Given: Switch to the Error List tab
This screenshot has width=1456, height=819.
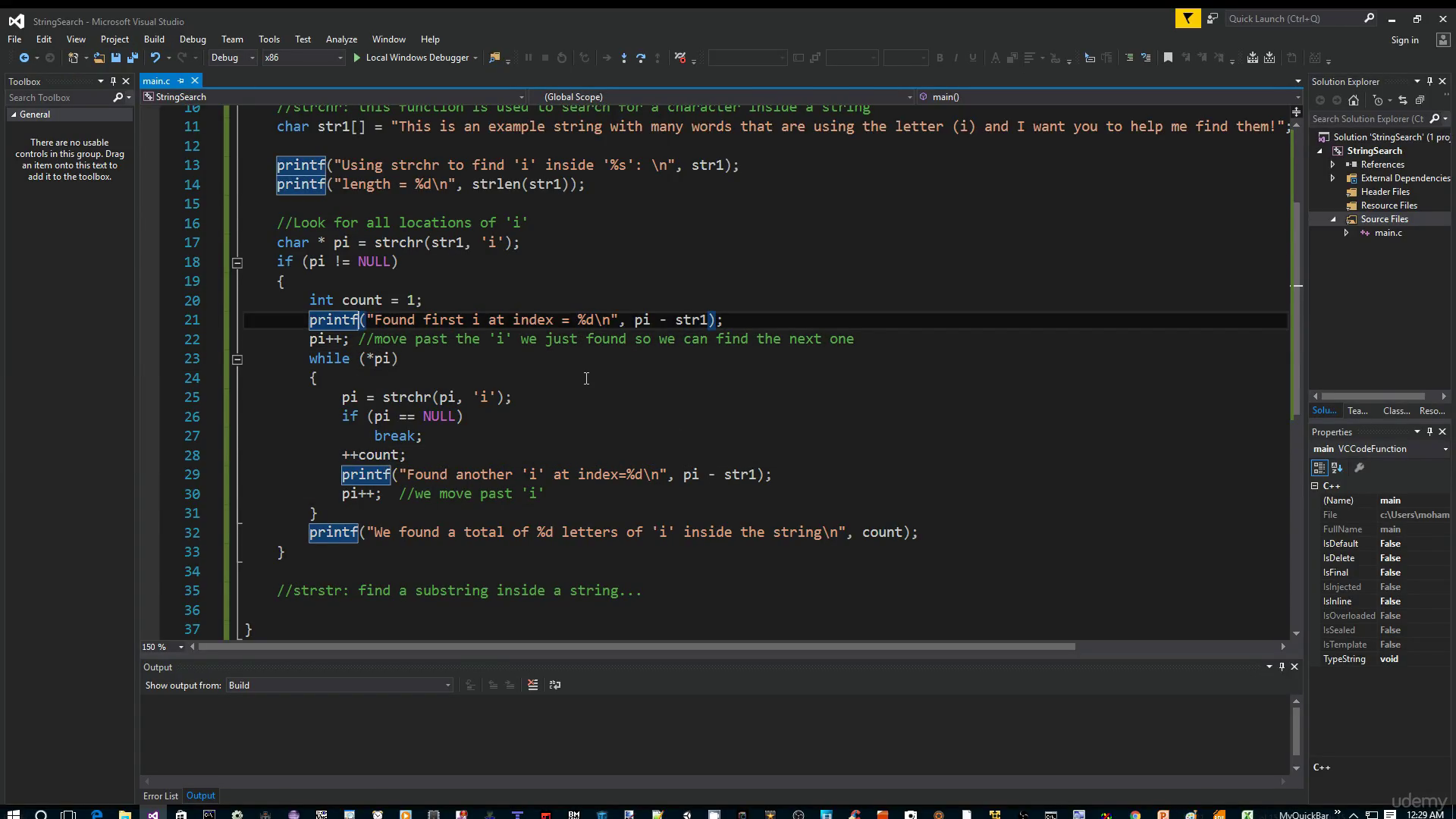Looking at the screenshot, I should 161,795.
